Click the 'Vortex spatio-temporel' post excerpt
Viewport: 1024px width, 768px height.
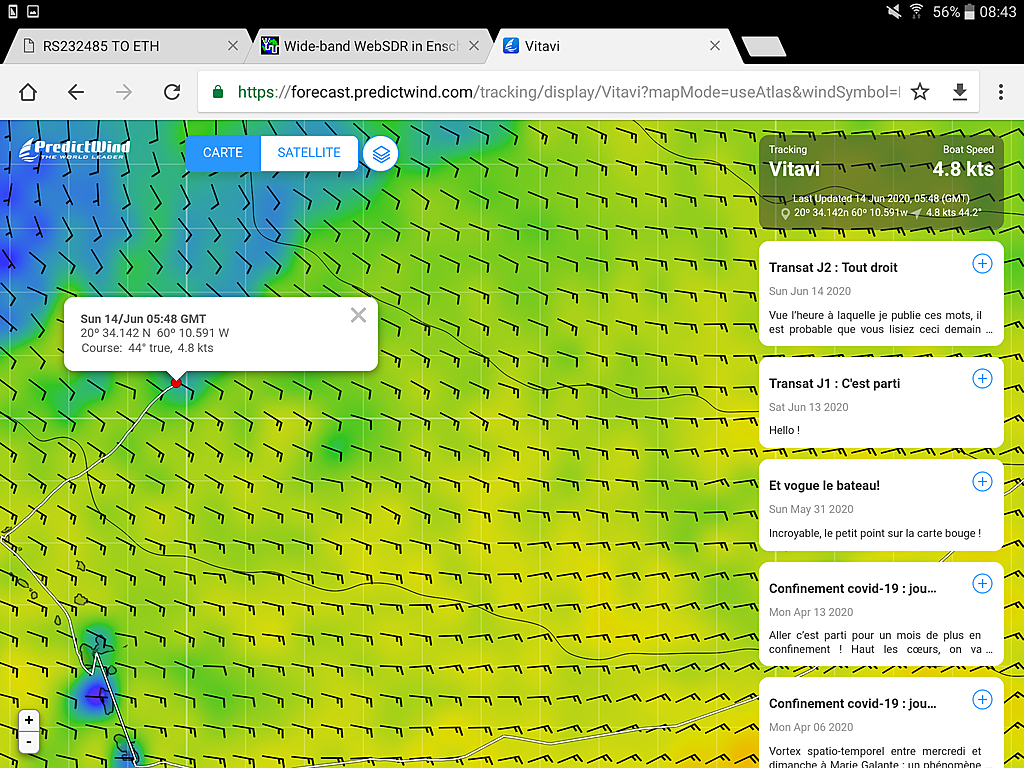875,757
